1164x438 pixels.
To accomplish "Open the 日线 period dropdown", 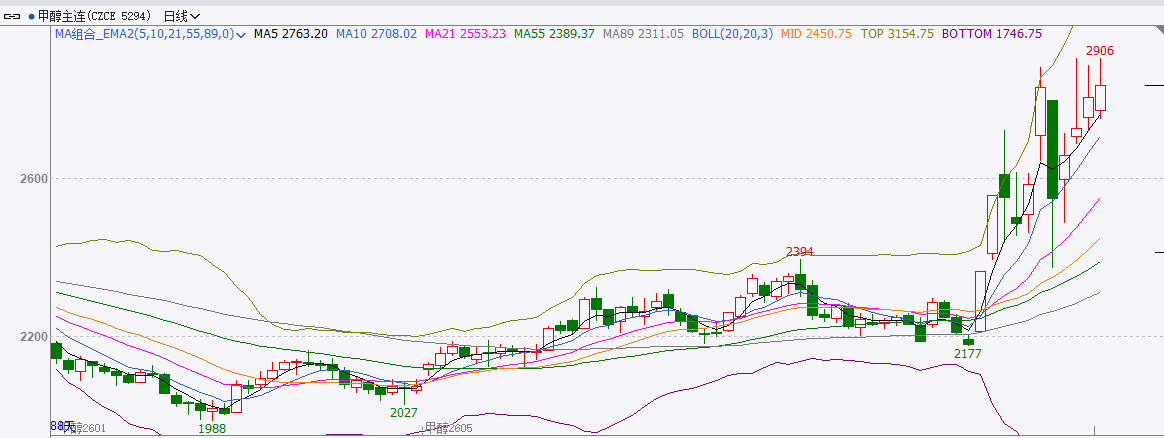I will [x=181, y=17].
